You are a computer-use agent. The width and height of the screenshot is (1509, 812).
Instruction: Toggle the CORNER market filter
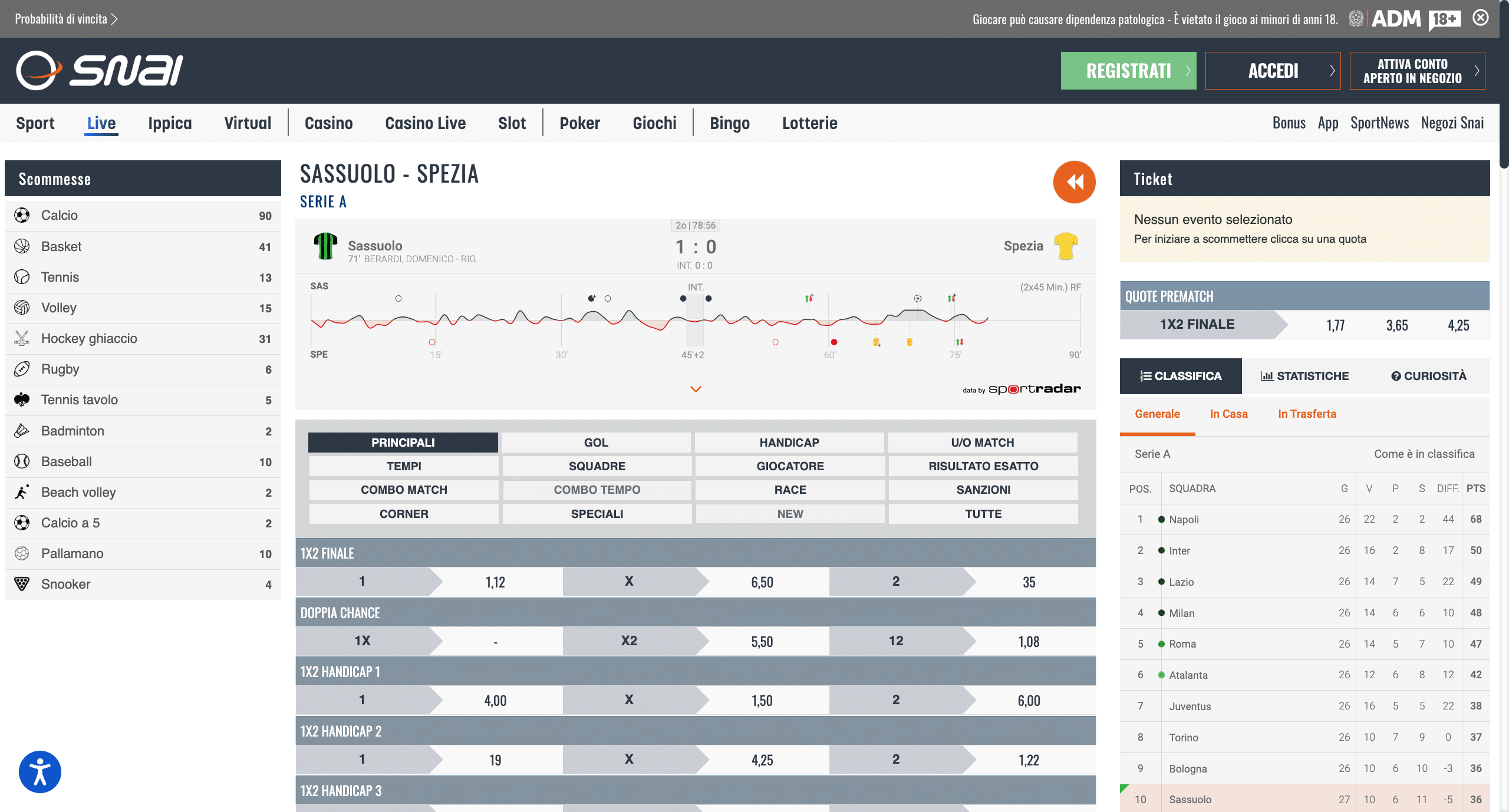404,514
